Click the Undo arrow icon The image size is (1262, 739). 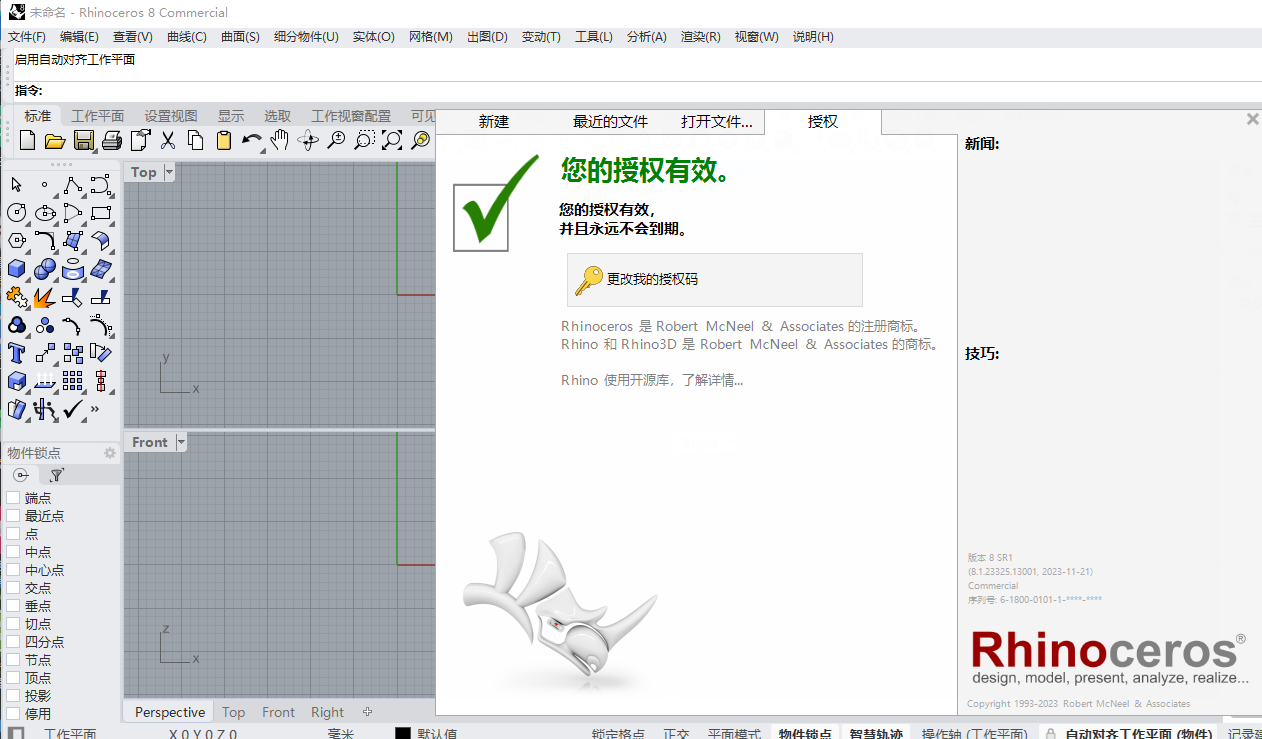pyautogui.click(x=251, y=141)
